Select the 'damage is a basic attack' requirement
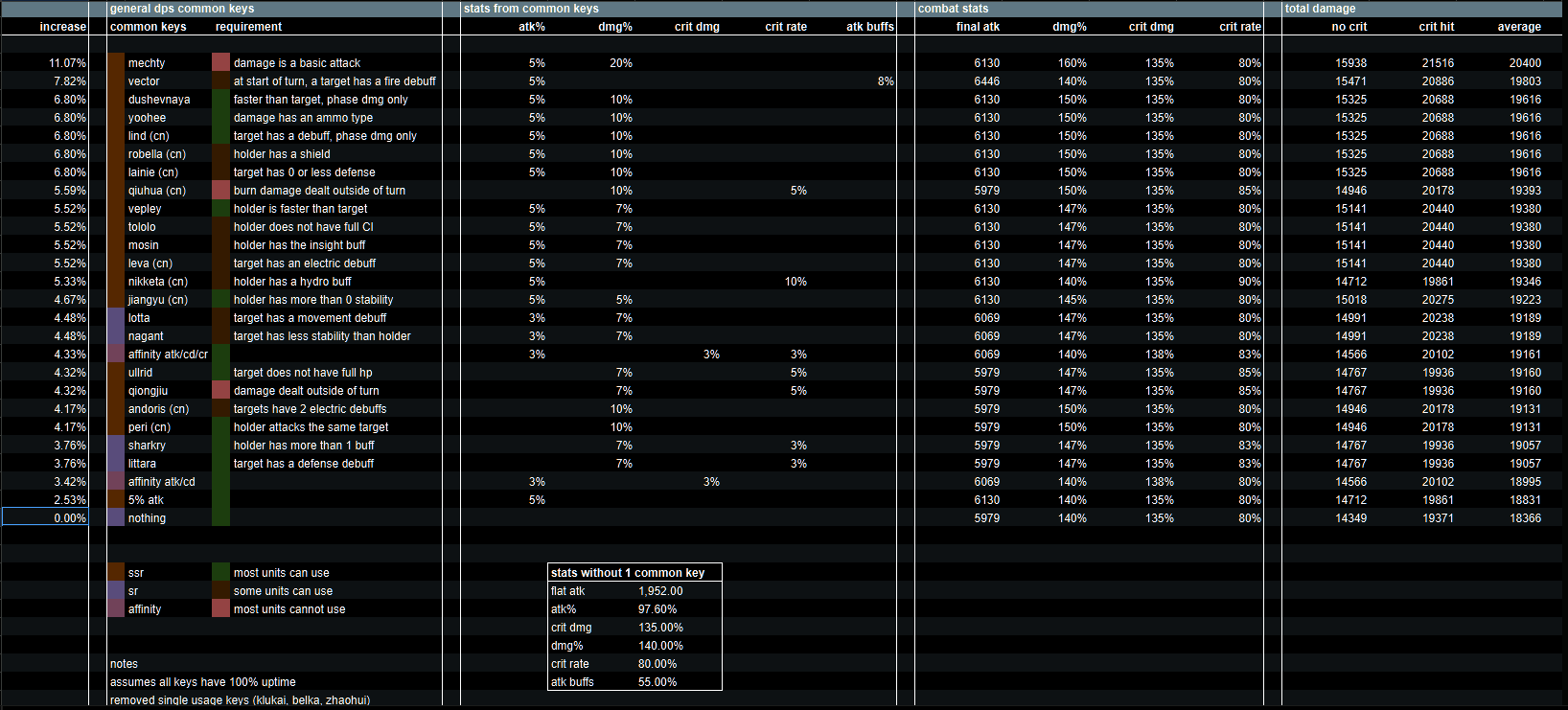 [297, 63]
